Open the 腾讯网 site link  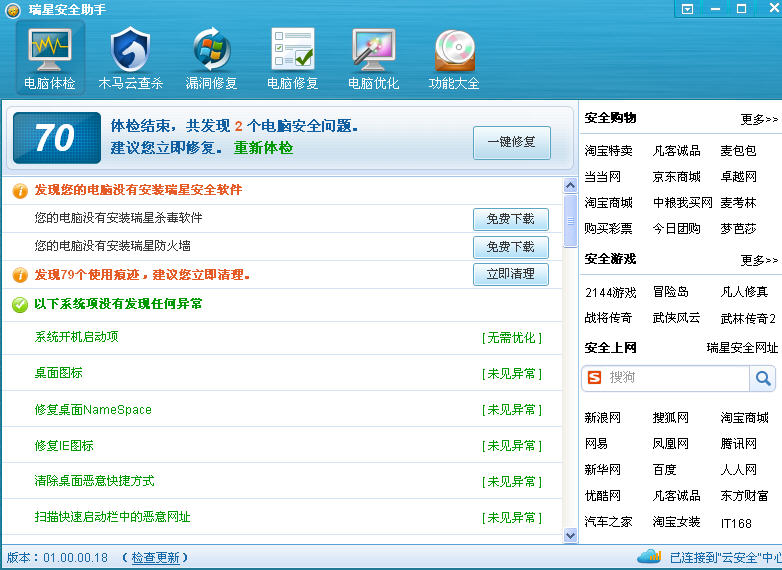click(738, 444)
